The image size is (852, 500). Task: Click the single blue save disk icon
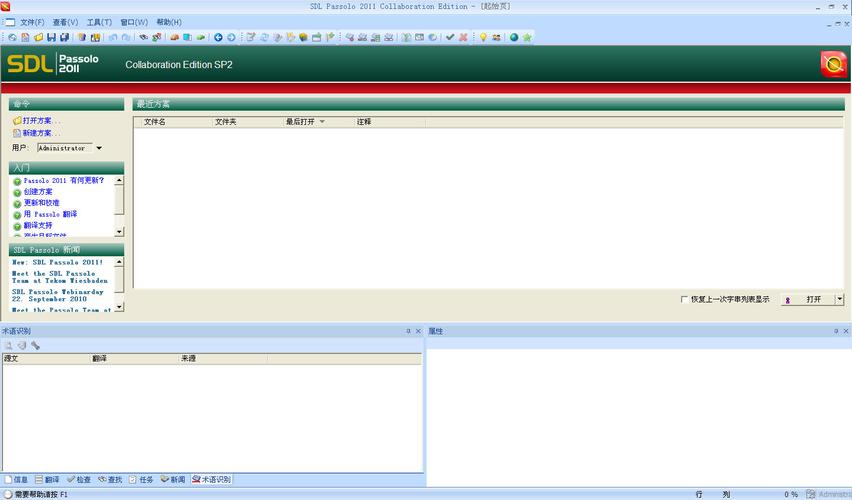tap(52, 38)
